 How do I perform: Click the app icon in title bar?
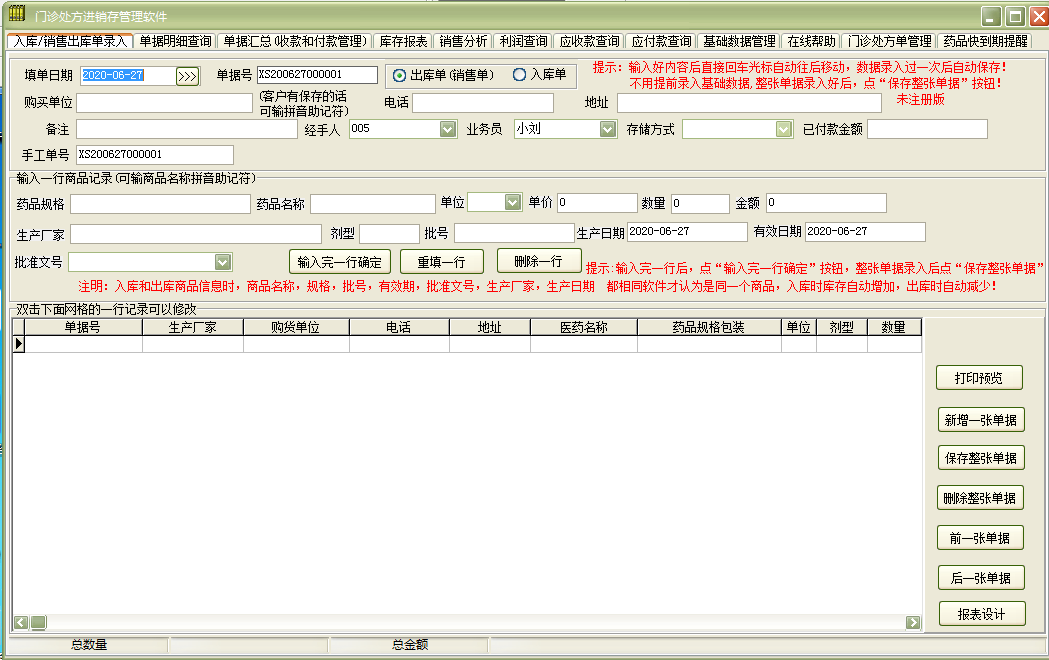[17, 15]
